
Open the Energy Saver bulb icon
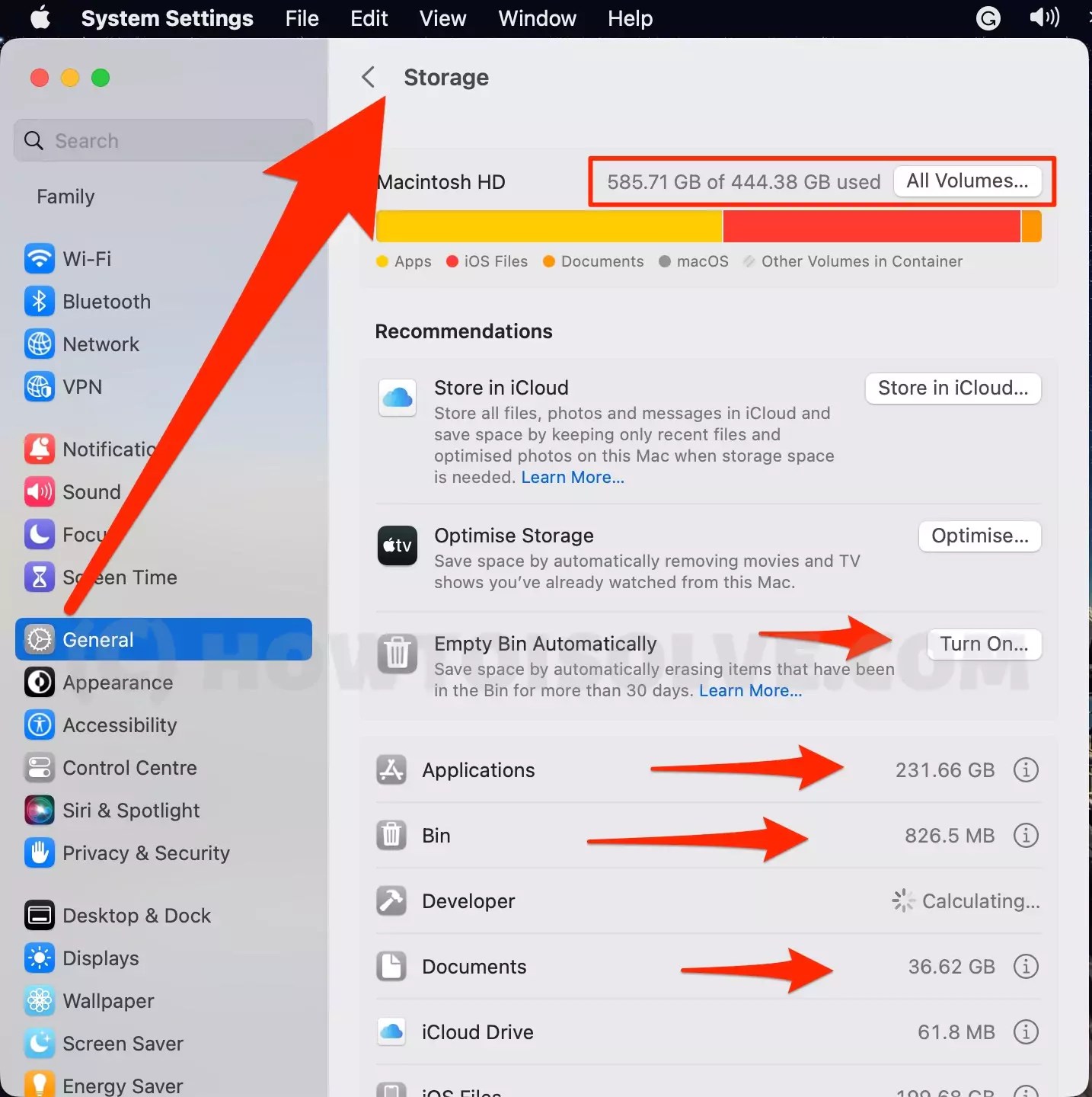(39, 1084)
